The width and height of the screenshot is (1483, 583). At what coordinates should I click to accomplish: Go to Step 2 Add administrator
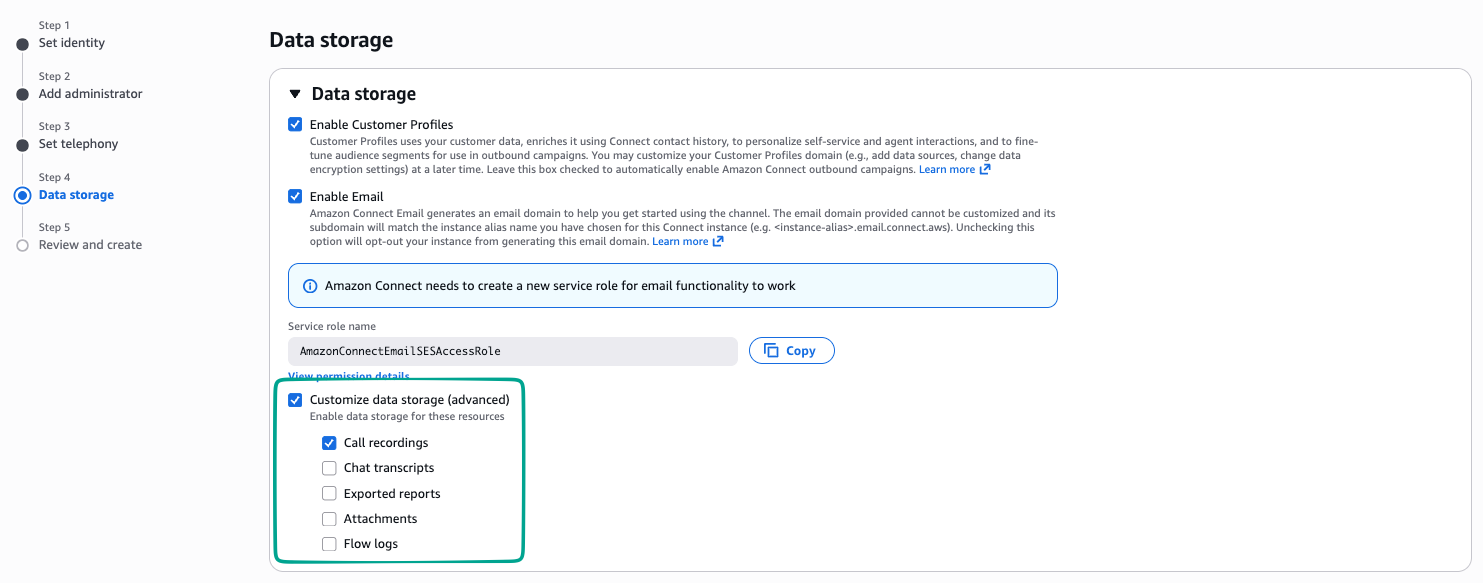(x=90, y=94)
